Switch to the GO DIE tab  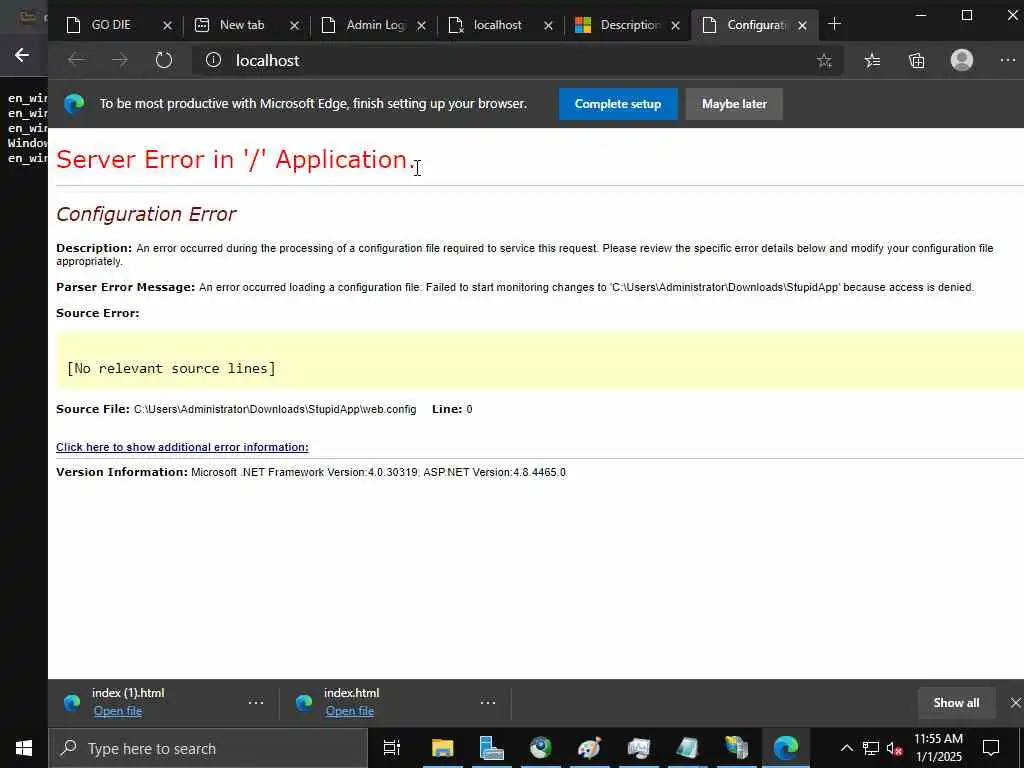pos(112,25)
